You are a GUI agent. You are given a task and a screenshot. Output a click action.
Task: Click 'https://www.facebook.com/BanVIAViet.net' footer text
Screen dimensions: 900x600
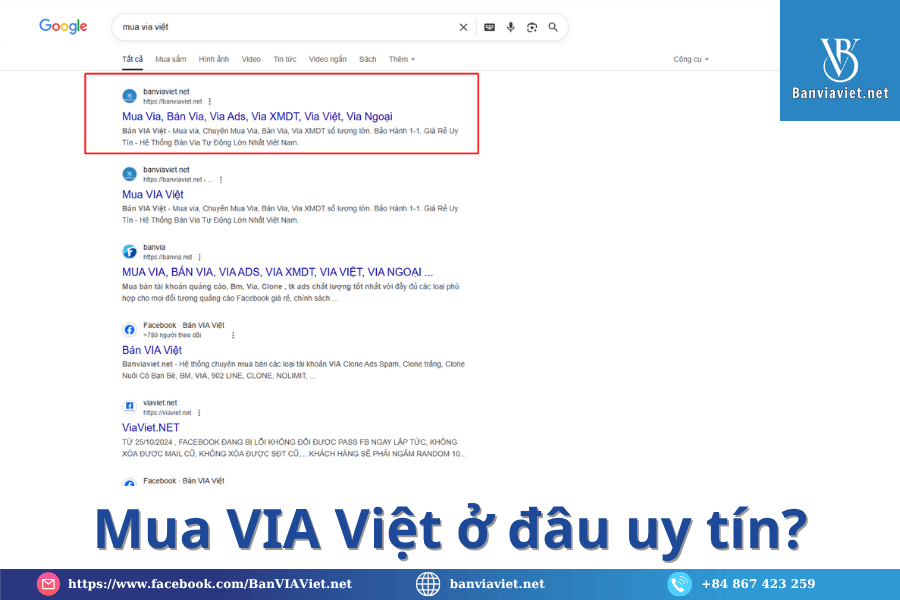pos(210,584)
